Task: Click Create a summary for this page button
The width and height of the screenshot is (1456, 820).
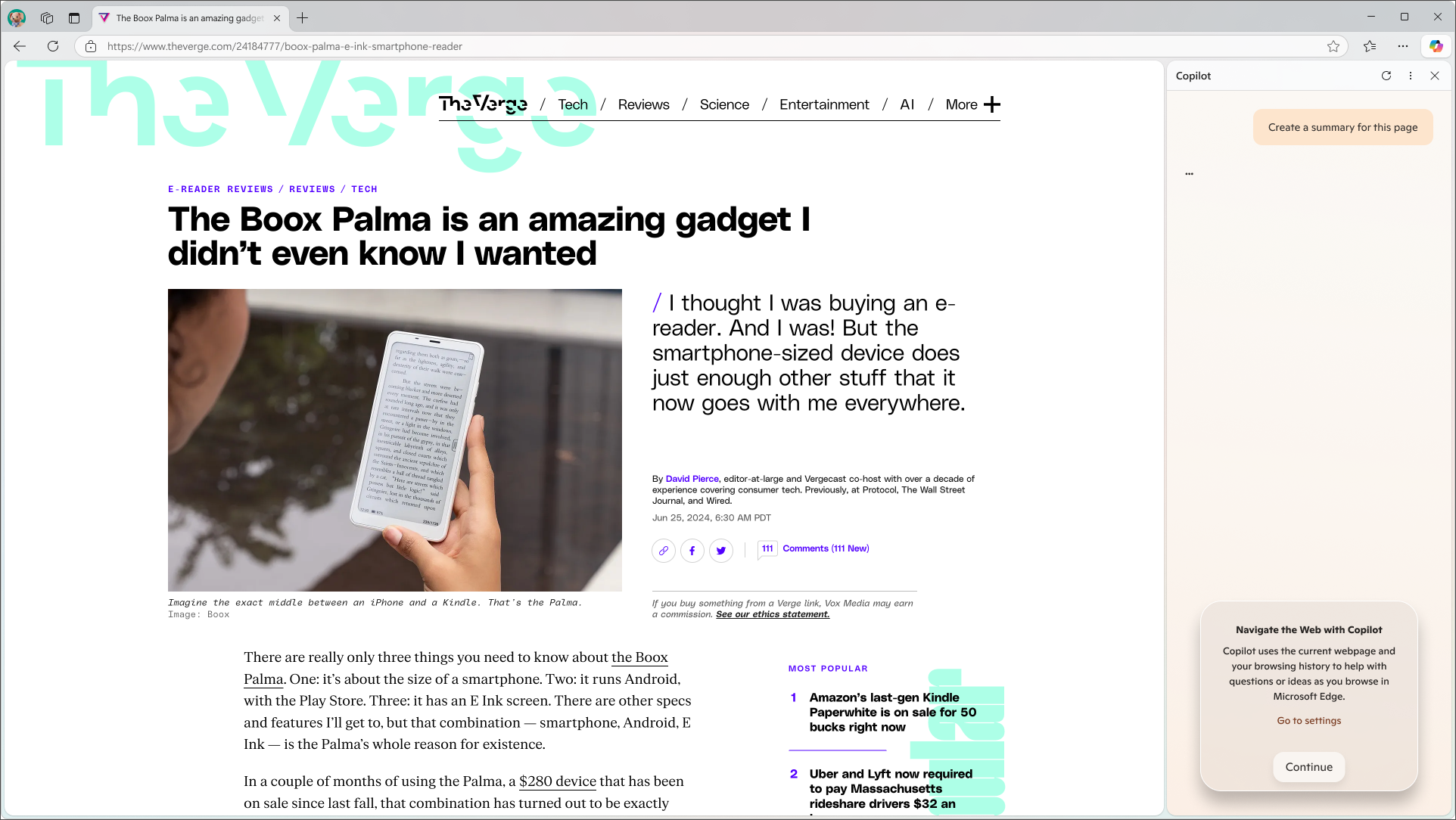Action: (x=1343, y=127)
